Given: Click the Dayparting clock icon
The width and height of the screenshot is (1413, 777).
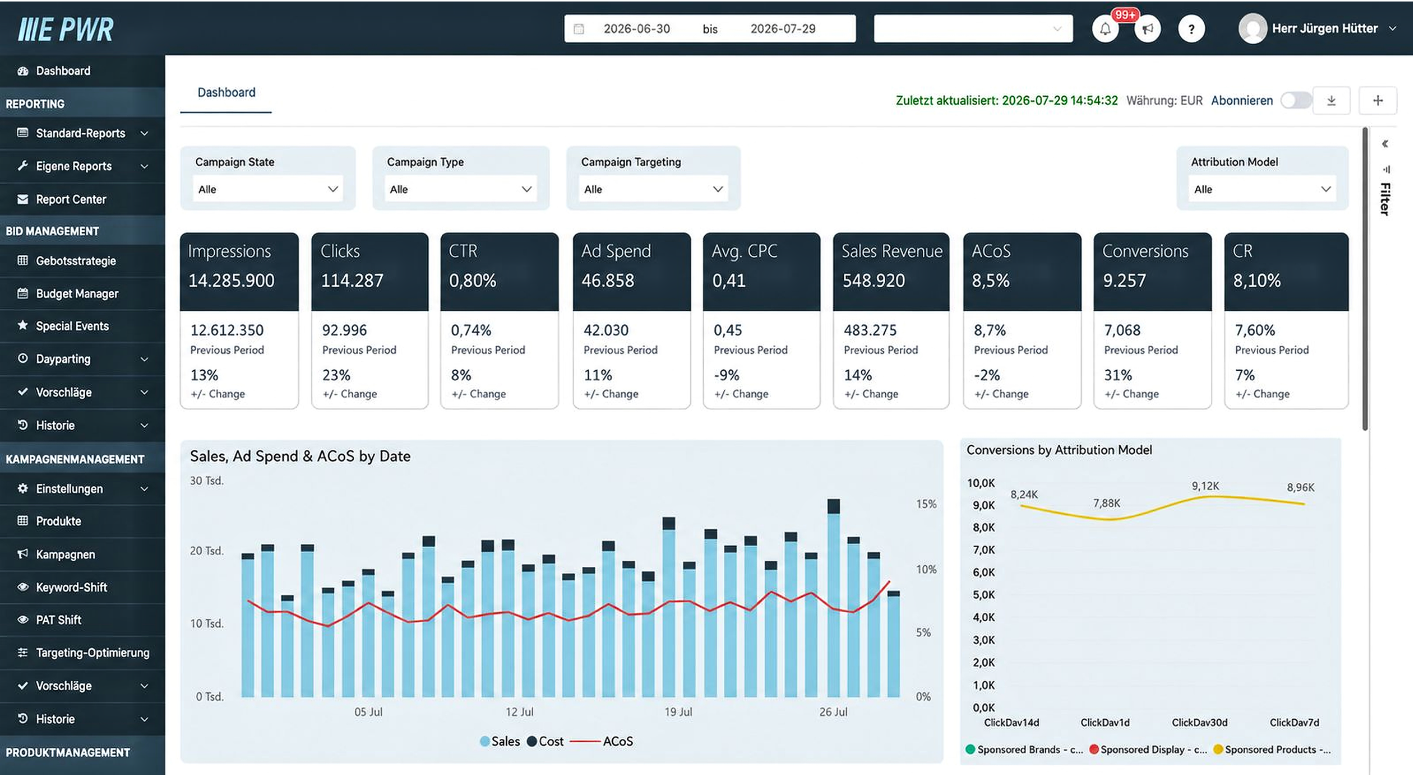Looking at the screenshot, I should pyautogui.click(x=23, y=359).
